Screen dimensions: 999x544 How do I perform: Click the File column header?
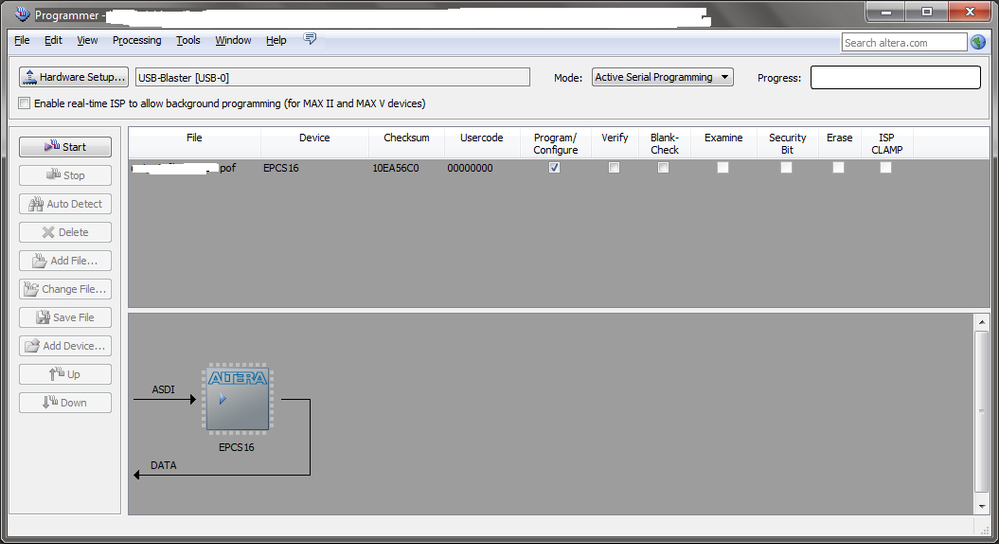[194, 143]
